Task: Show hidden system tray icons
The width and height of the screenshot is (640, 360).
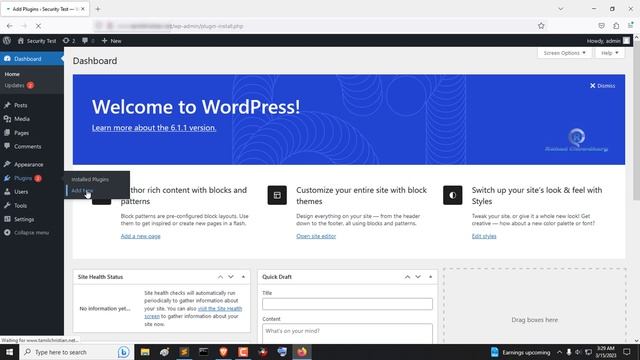Action: 559,352
